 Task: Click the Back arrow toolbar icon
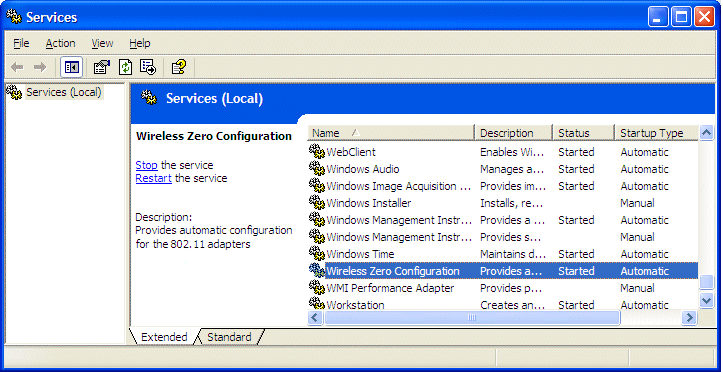pyautogui.click(x=18, y=67)
